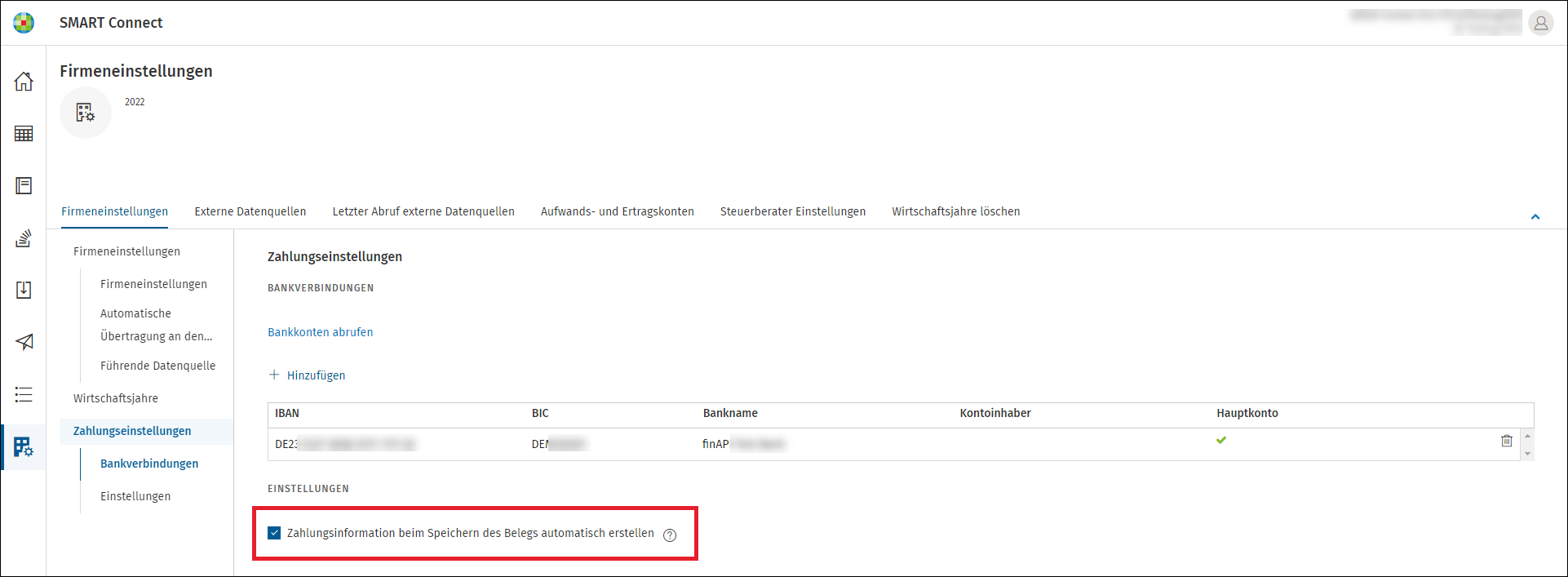This screenshot has height=577, width=1568.
Task: Select Automatische Übertragung in the side tree
Action: click(156, 325)
